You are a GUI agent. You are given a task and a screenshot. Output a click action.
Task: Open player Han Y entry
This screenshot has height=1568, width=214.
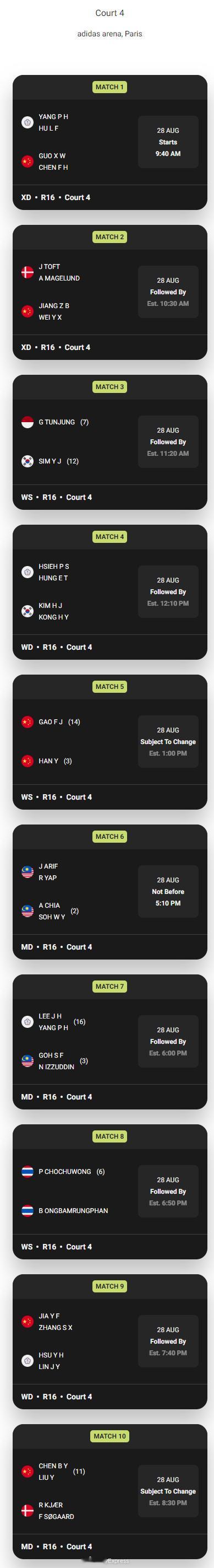tap(48, 761)
